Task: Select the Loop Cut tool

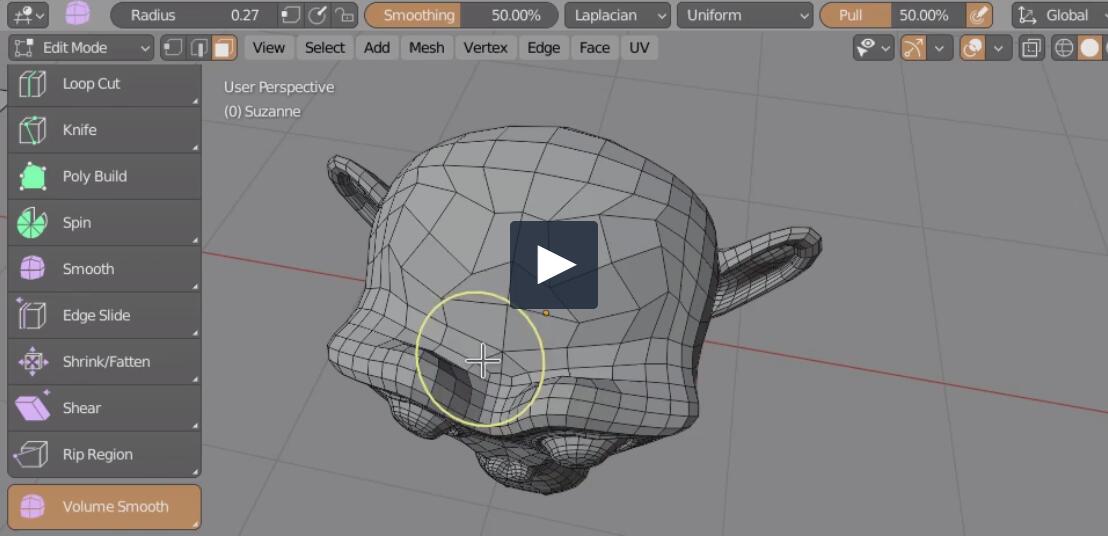Action: (x=104, y=84)
